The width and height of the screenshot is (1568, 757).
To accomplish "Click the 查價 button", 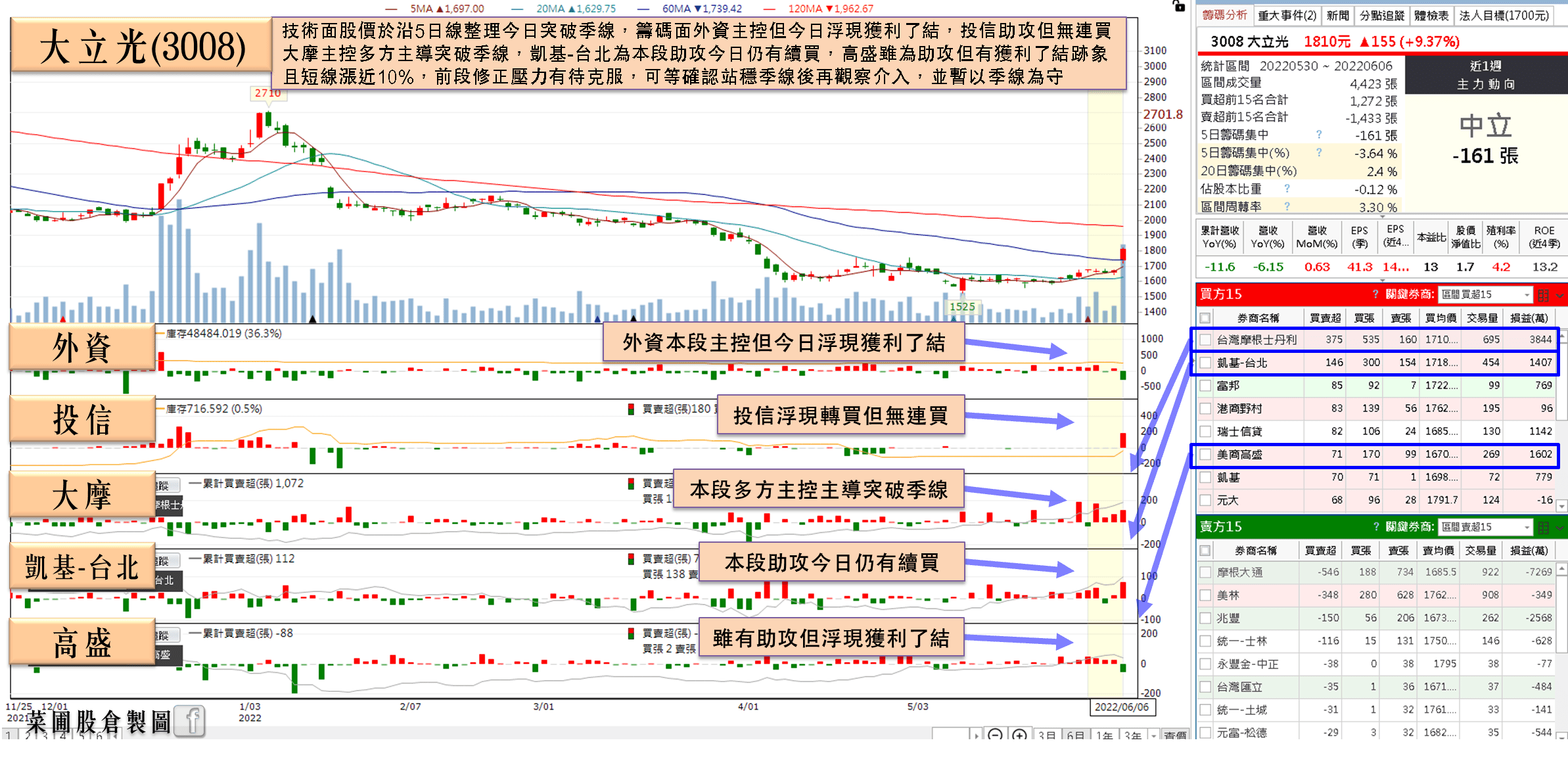I will 1175,735.
